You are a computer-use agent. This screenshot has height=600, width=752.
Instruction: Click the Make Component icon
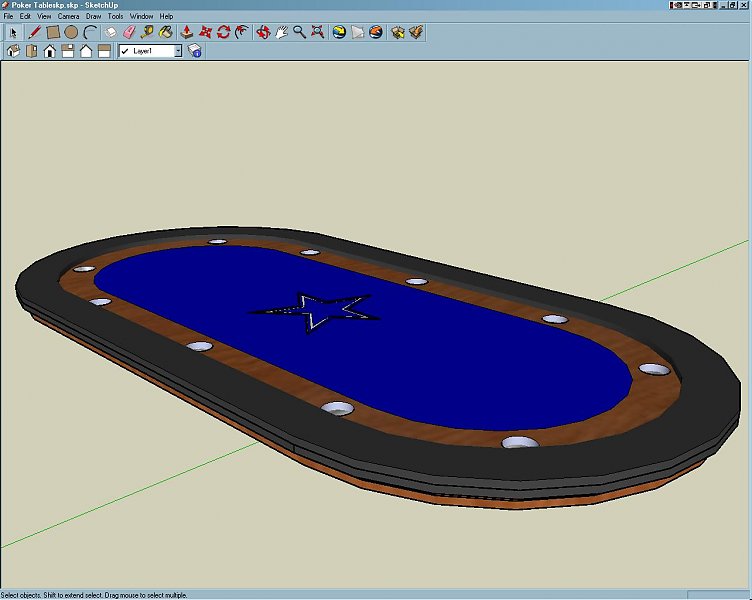coord(110,33)
